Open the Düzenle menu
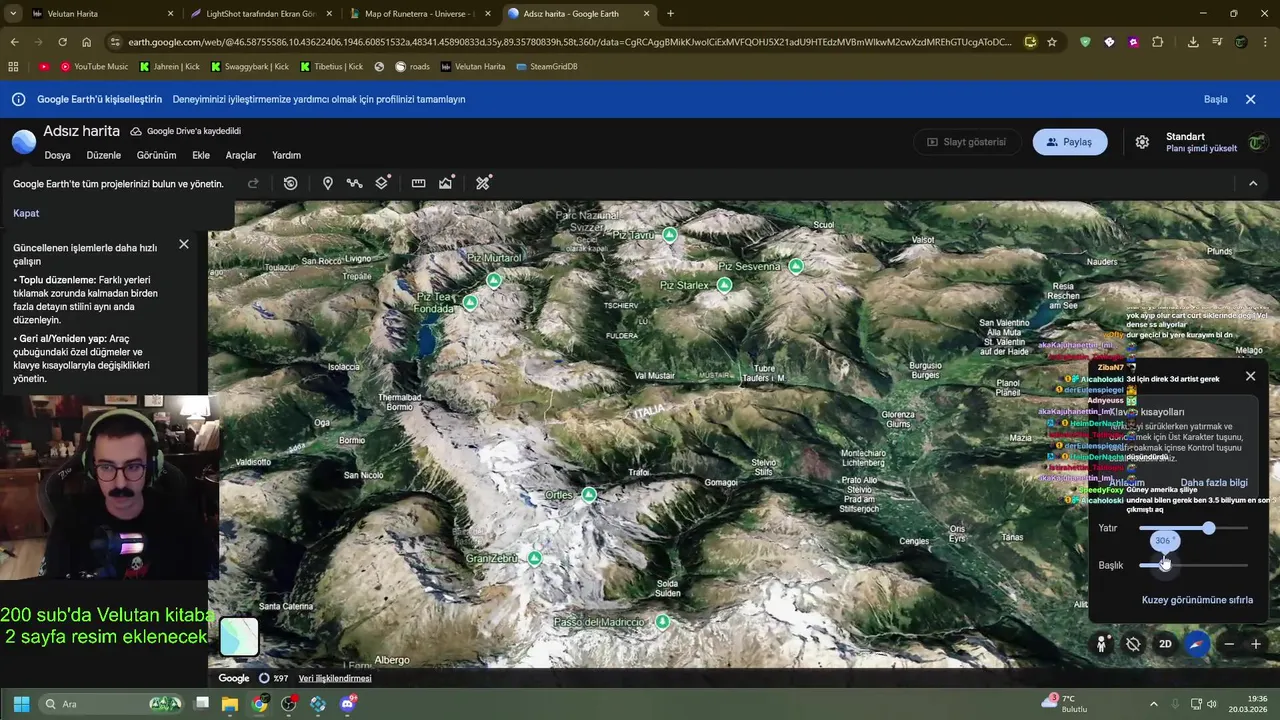 (x=103, y=155)
